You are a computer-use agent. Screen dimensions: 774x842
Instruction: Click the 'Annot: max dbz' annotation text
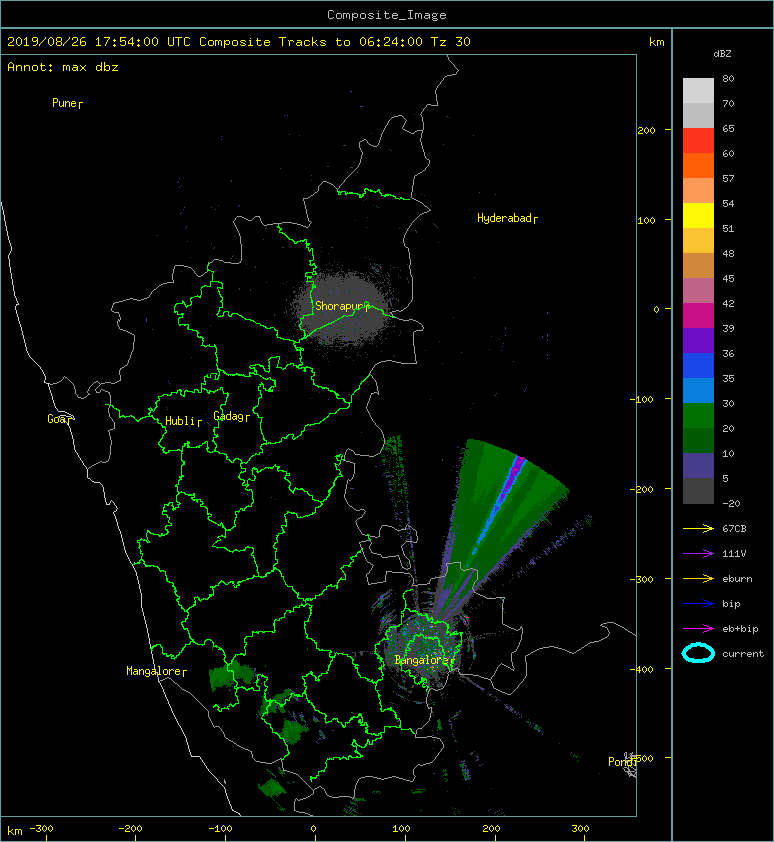63,67
